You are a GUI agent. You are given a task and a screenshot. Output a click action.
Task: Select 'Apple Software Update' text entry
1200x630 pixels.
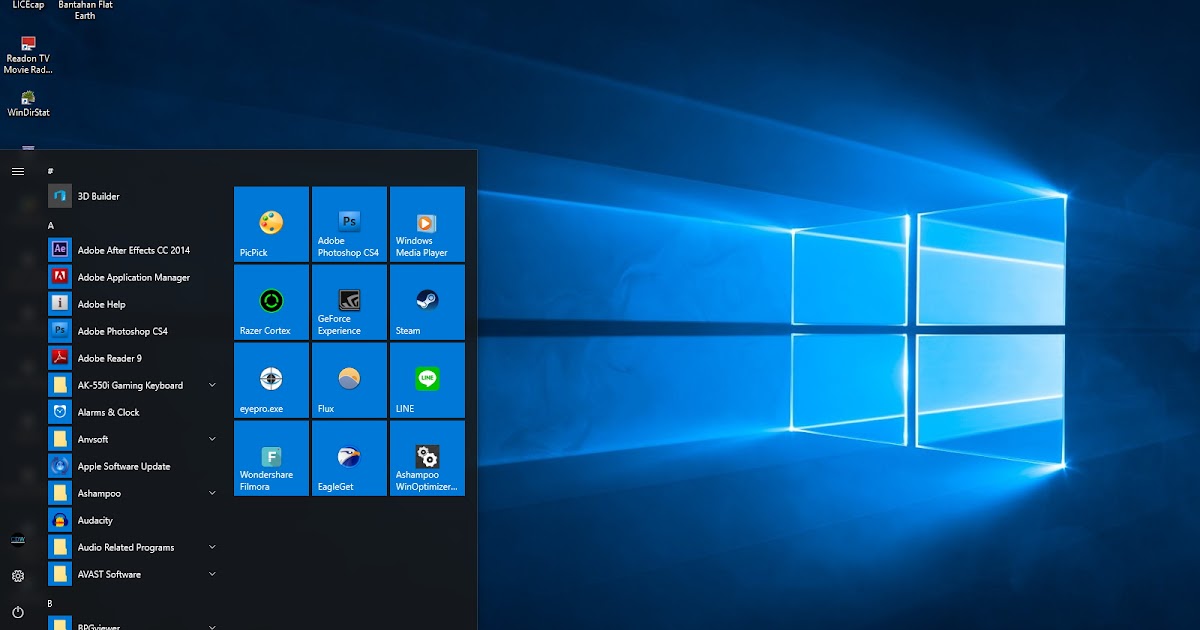(x=124, y=466)
